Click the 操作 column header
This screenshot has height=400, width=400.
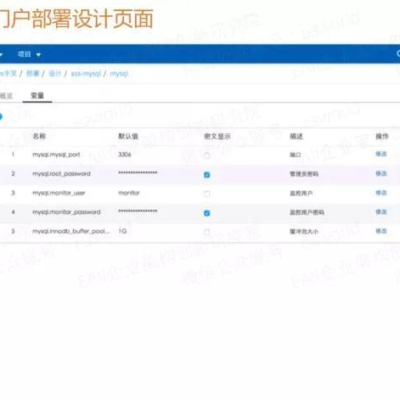pos(382,136)
